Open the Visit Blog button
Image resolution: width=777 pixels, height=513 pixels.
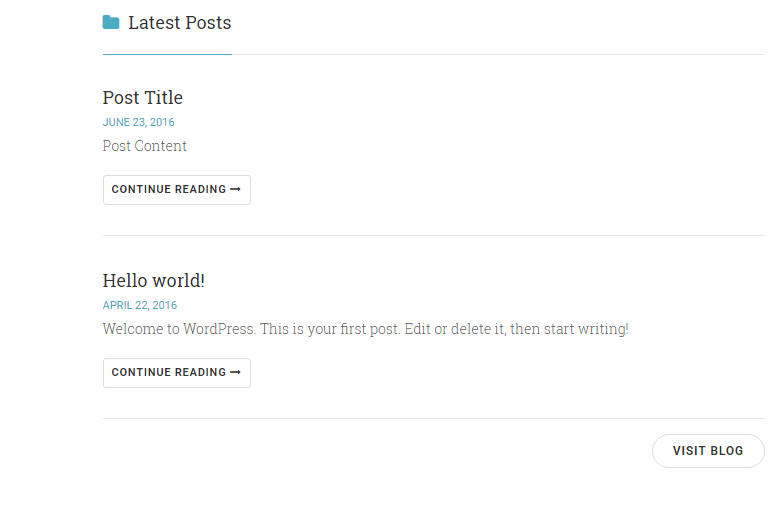[708, 451]
